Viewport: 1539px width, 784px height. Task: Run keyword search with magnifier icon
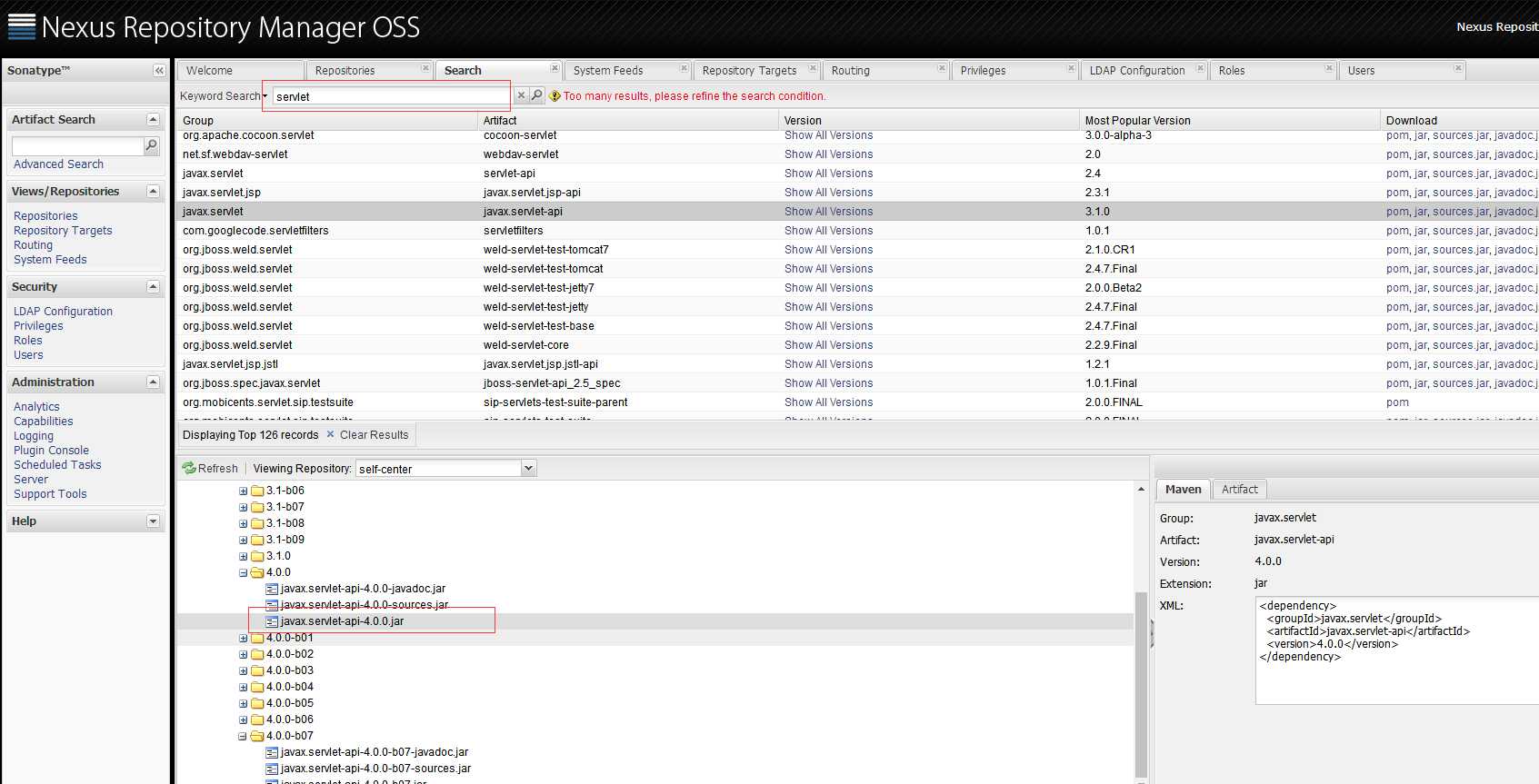click(x=536, y=95)
